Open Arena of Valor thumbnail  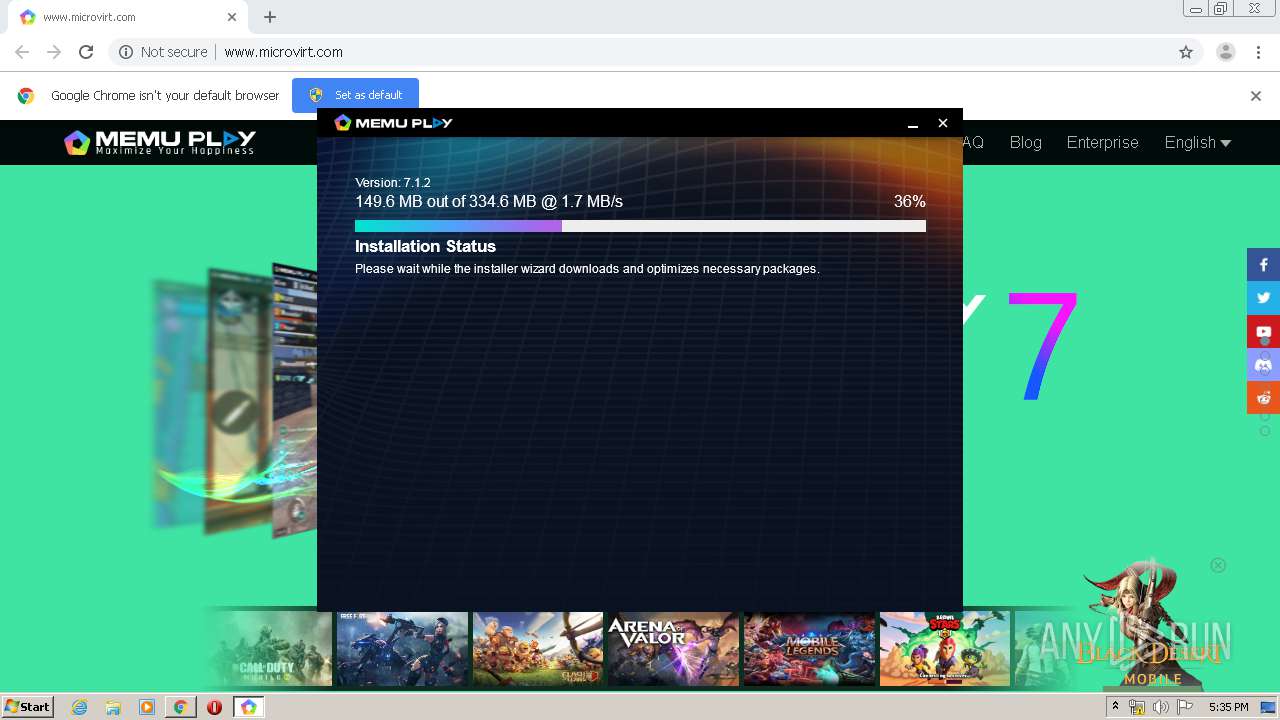coord(673,649)
